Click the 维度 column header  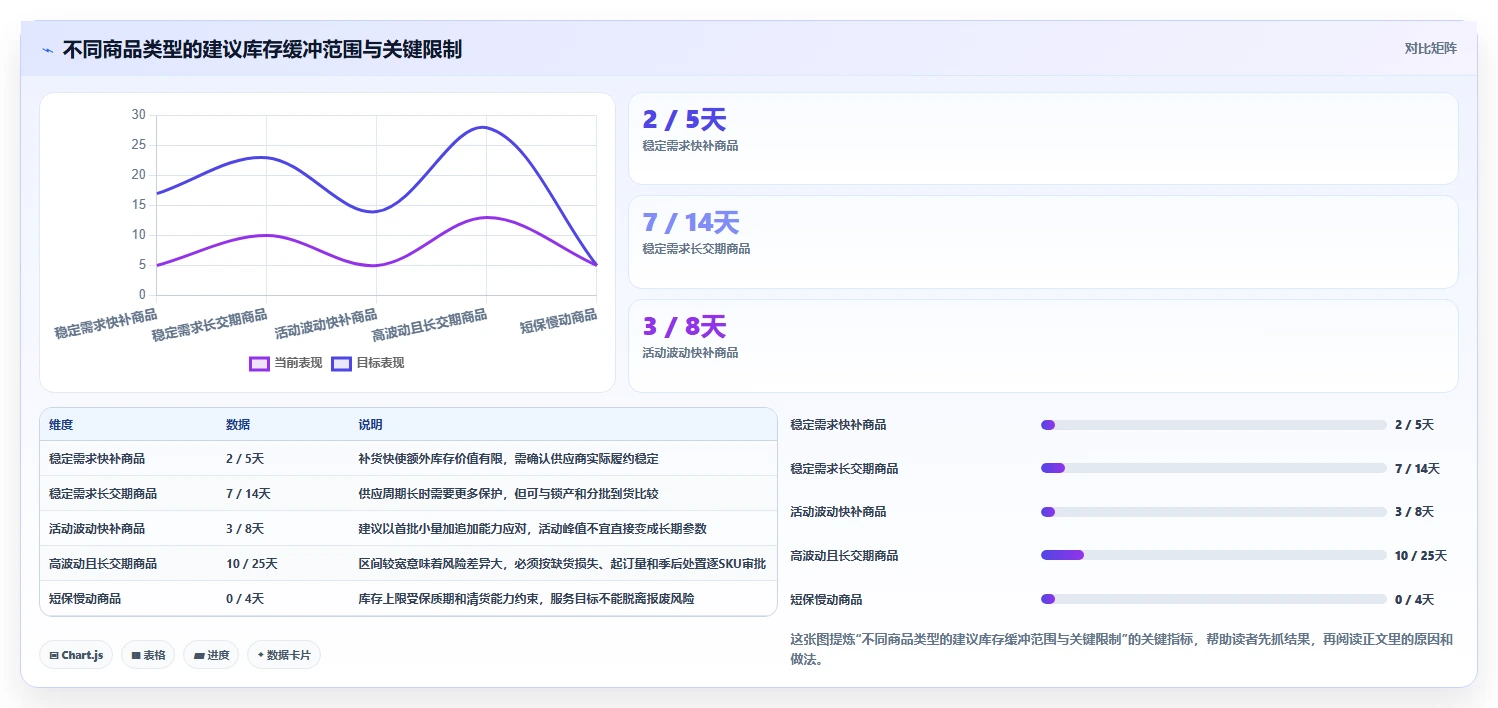[x=61, y=425]
